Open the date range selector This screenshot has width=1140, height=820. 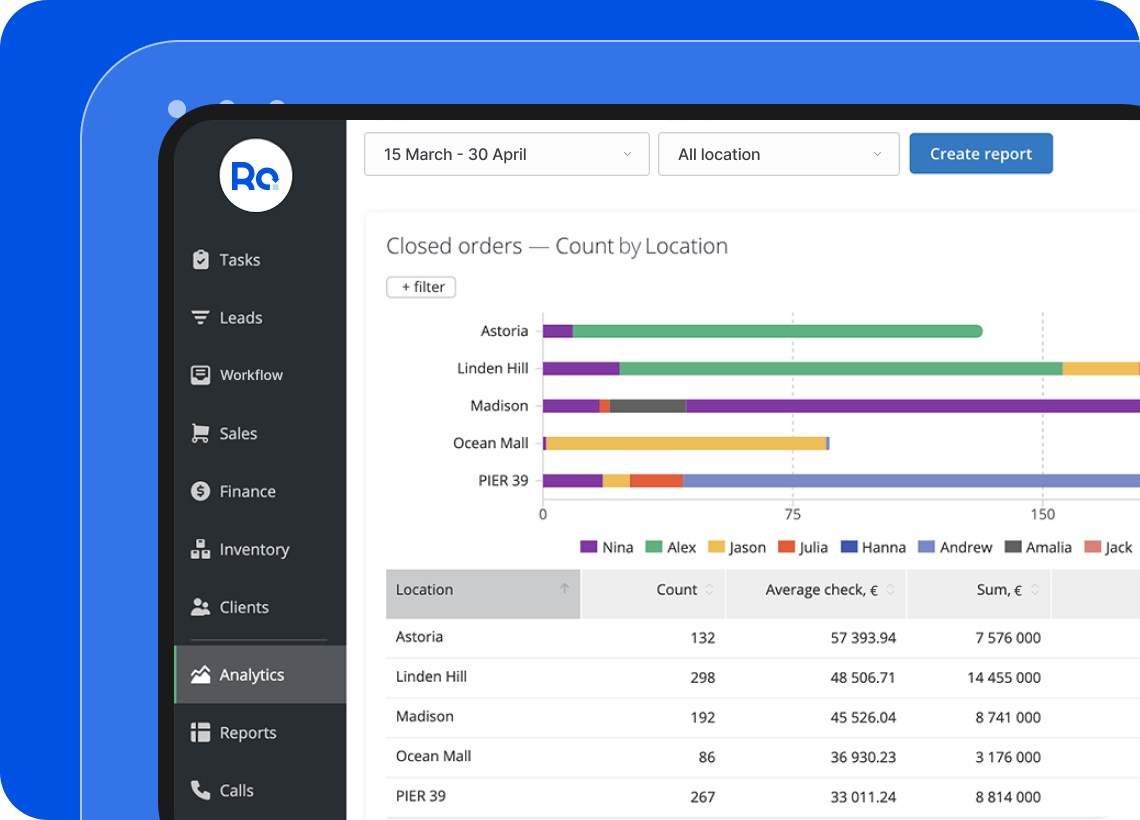507,153
